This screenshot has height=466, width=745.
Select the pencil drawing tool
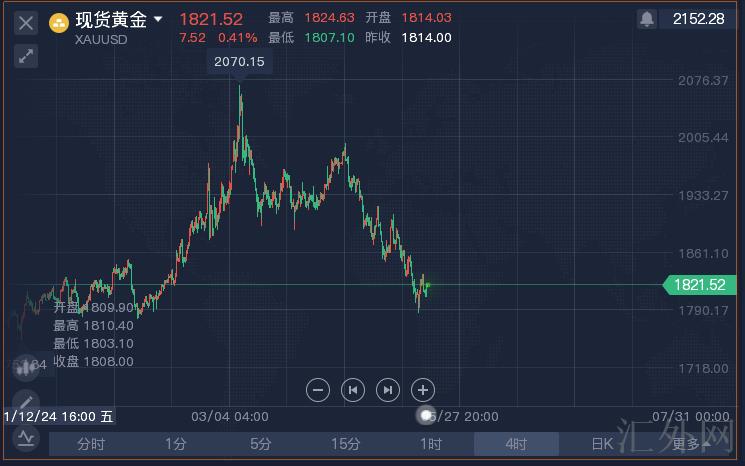(x=24, y=403)
